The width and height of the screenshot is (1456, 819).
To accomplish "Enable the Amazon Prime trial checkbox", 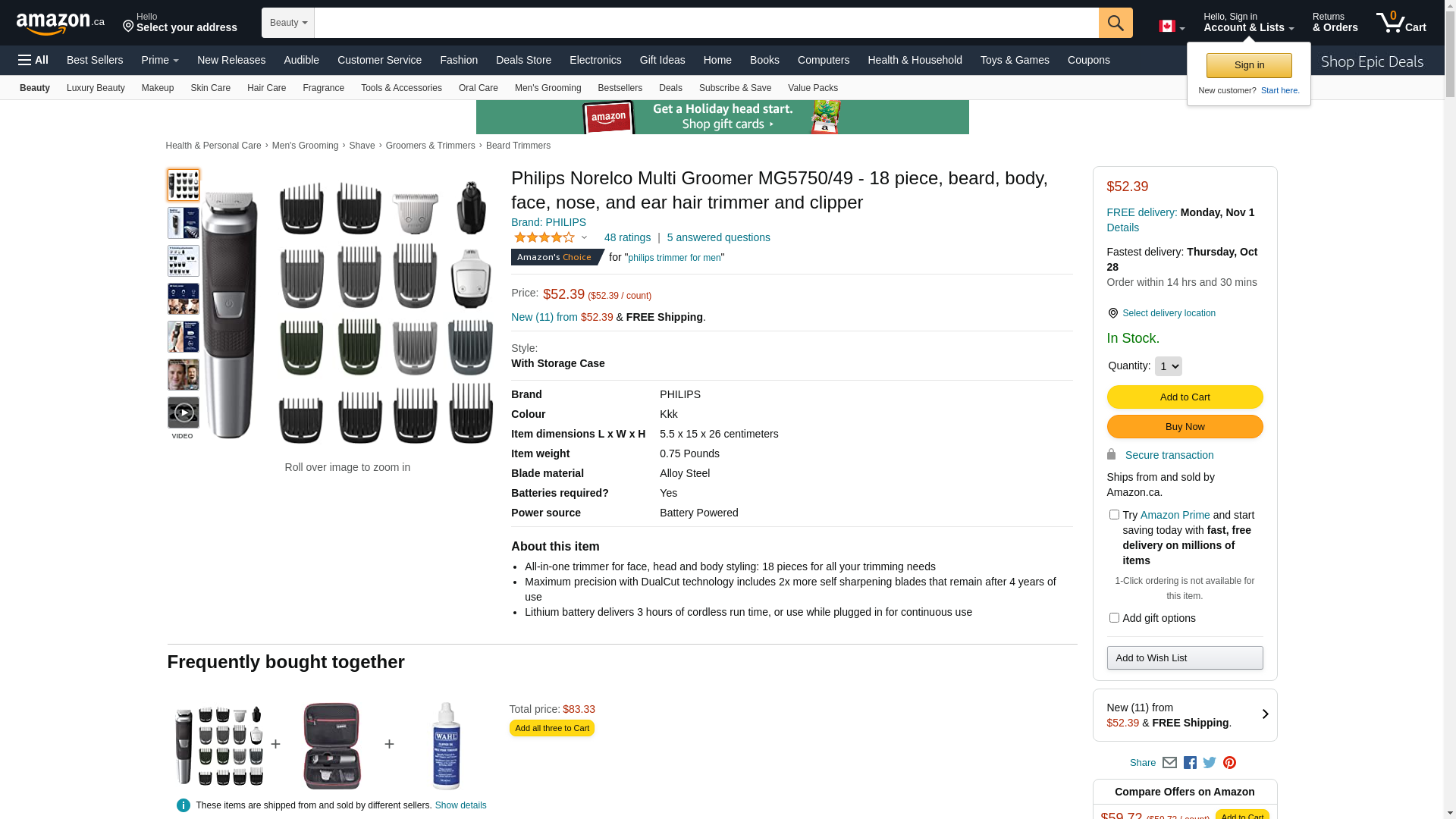I will [1114, 515].
